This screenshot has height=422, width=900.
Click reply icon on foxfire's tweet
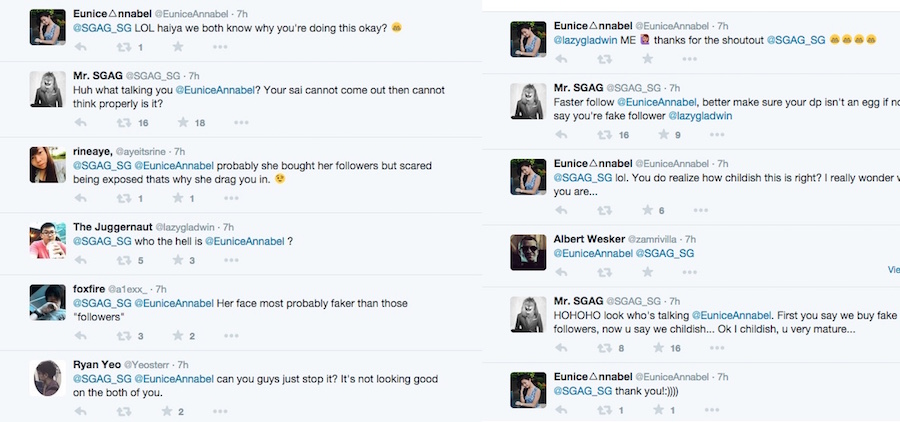(83, 336)
